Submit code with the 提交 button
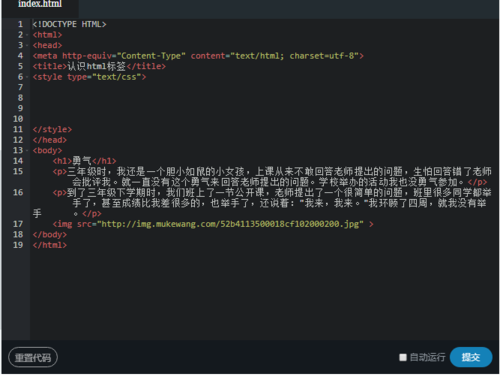The width and height of the screenshot is (500, 377). click(471, 357)
